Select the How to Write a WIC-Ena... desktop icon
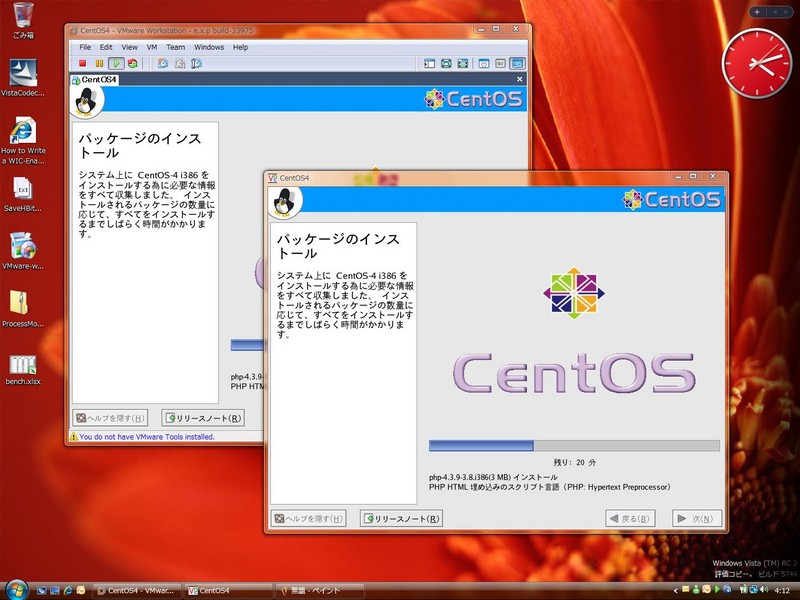Screen dimensions: 800x600 tap(22, 141)
